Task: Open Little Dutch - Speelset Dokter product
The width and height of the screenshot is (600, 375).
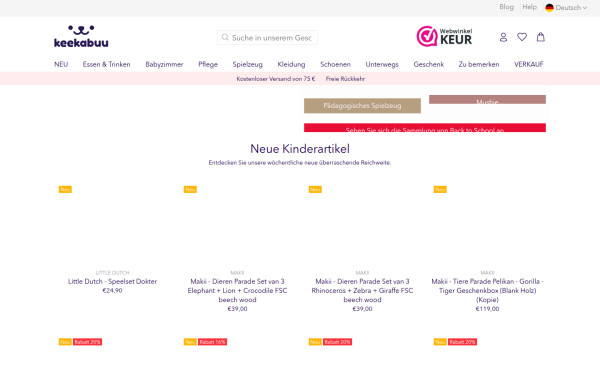Action: click(x=112, y=281)
